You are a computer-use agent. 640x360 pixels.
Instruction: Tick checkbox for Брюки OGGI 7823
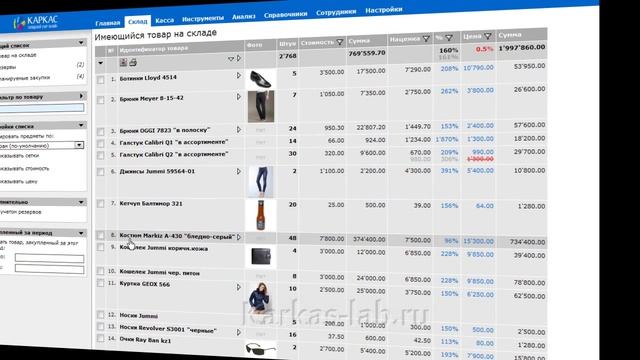100,131
